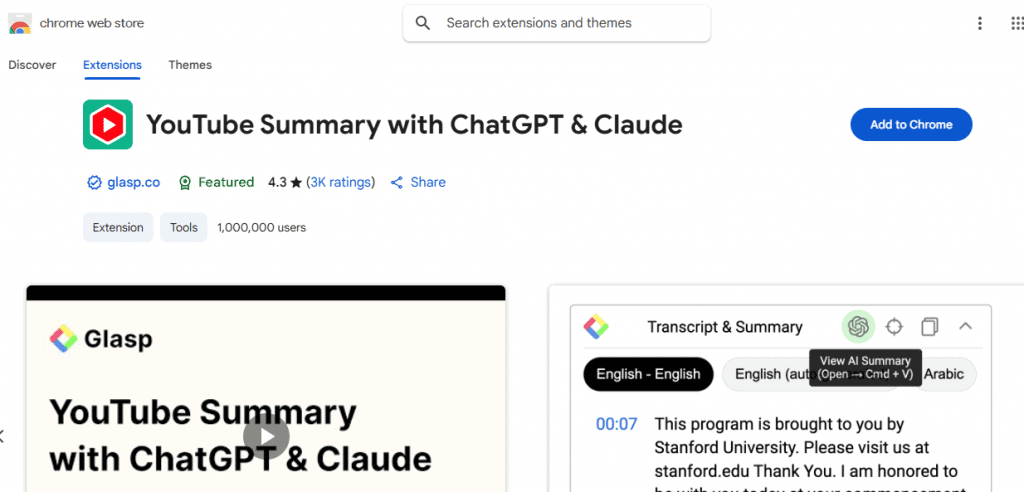1024x492 pixels.
Task: Switch to the Themes tab
Action: pyautogui.click(x=190, y=65)
